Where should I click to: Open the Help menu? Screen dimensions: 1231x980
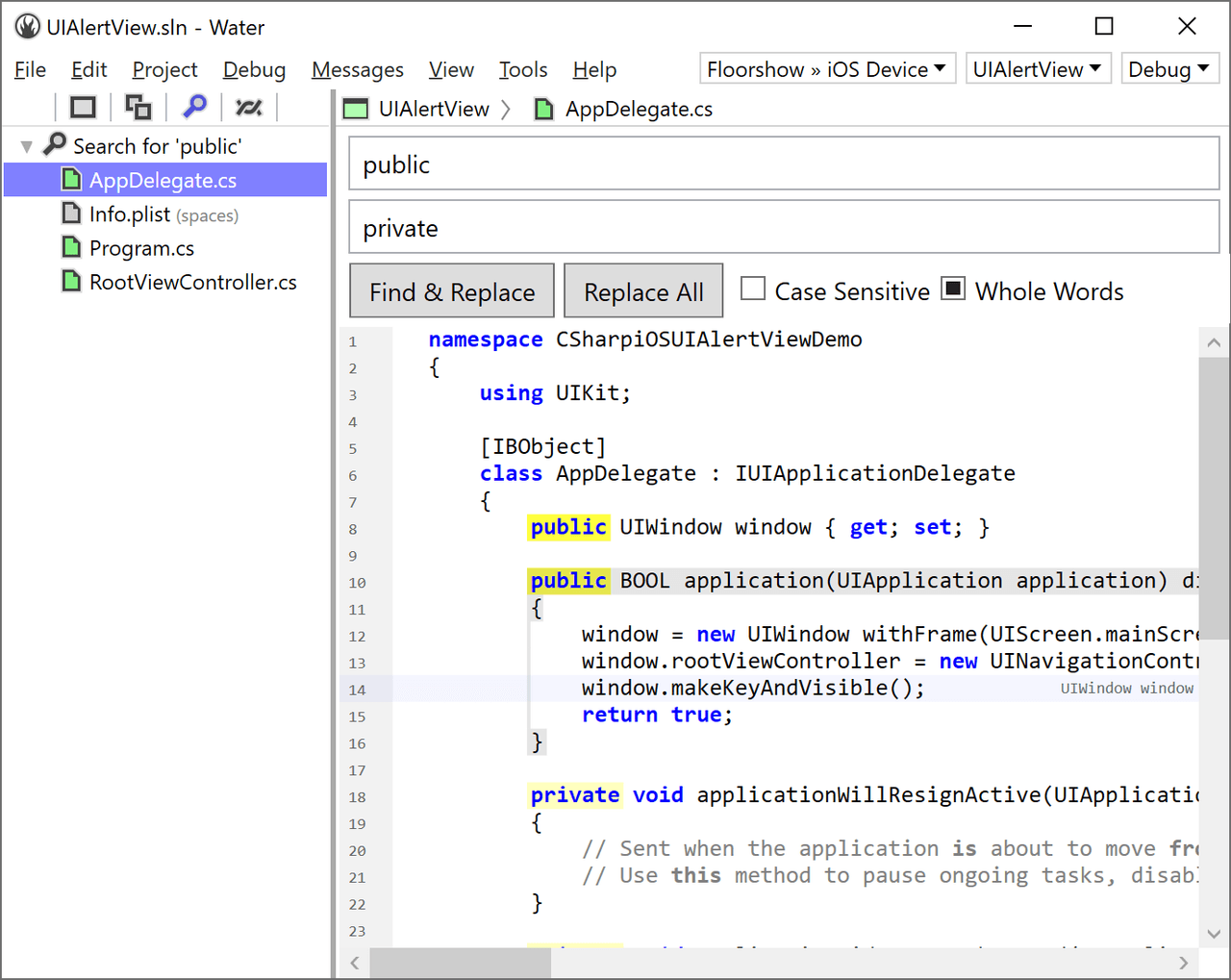click(x=594, y=70)
